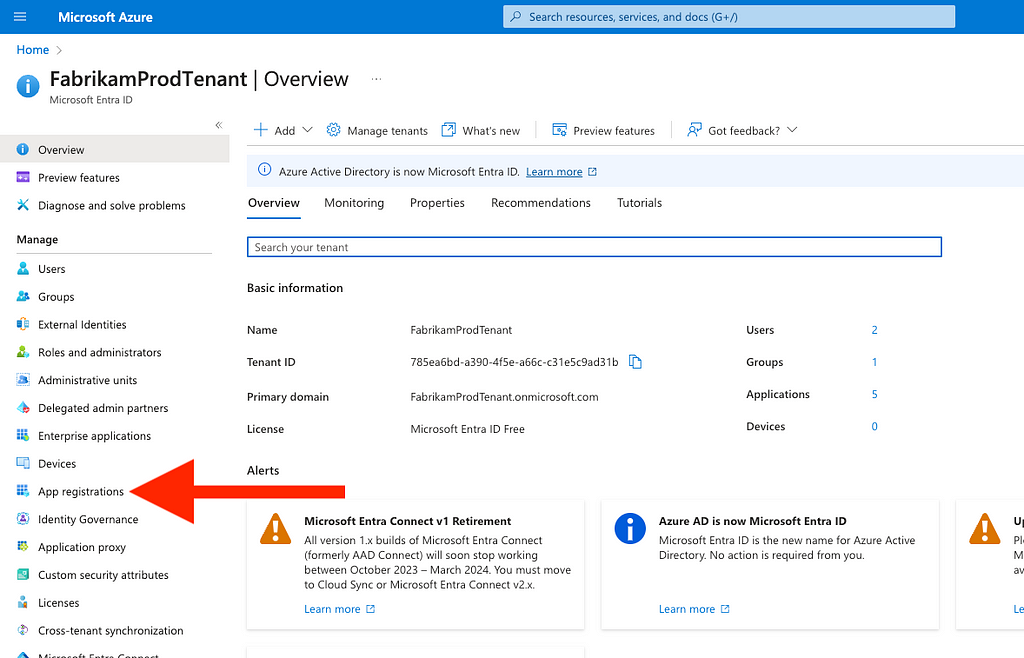Focus the global search resources box
The height and width of the screenshot is (658, 1024).
coord(729,17)
